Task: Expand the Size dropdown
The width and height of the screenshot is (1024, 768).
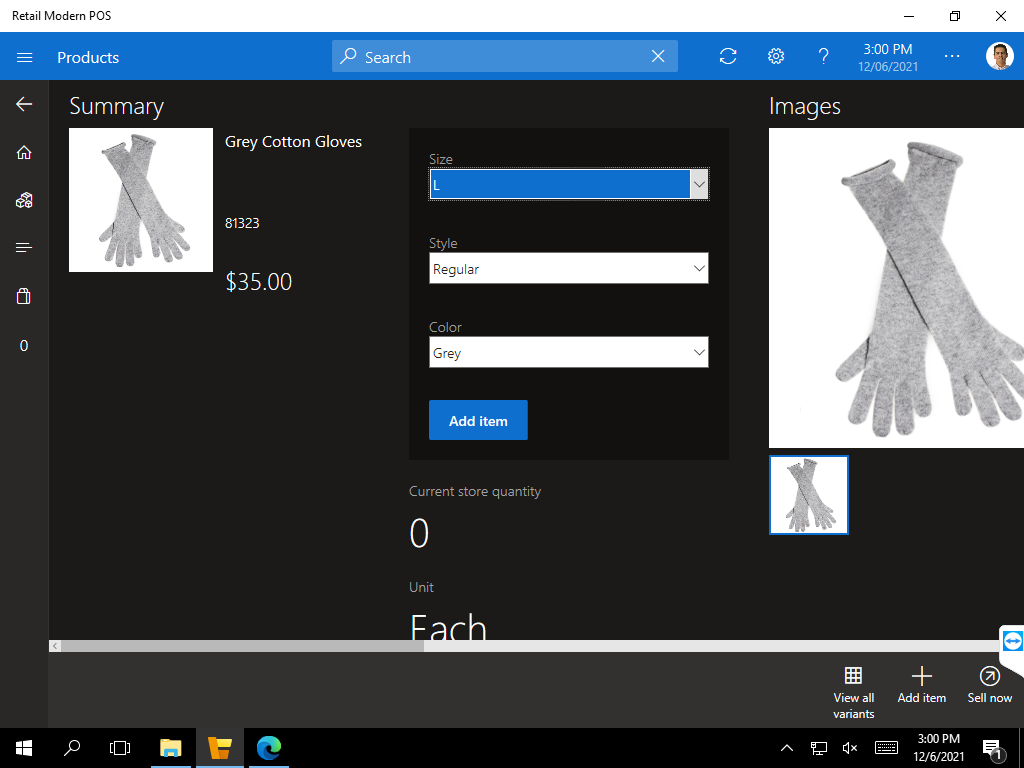Action: pos(568,185)
